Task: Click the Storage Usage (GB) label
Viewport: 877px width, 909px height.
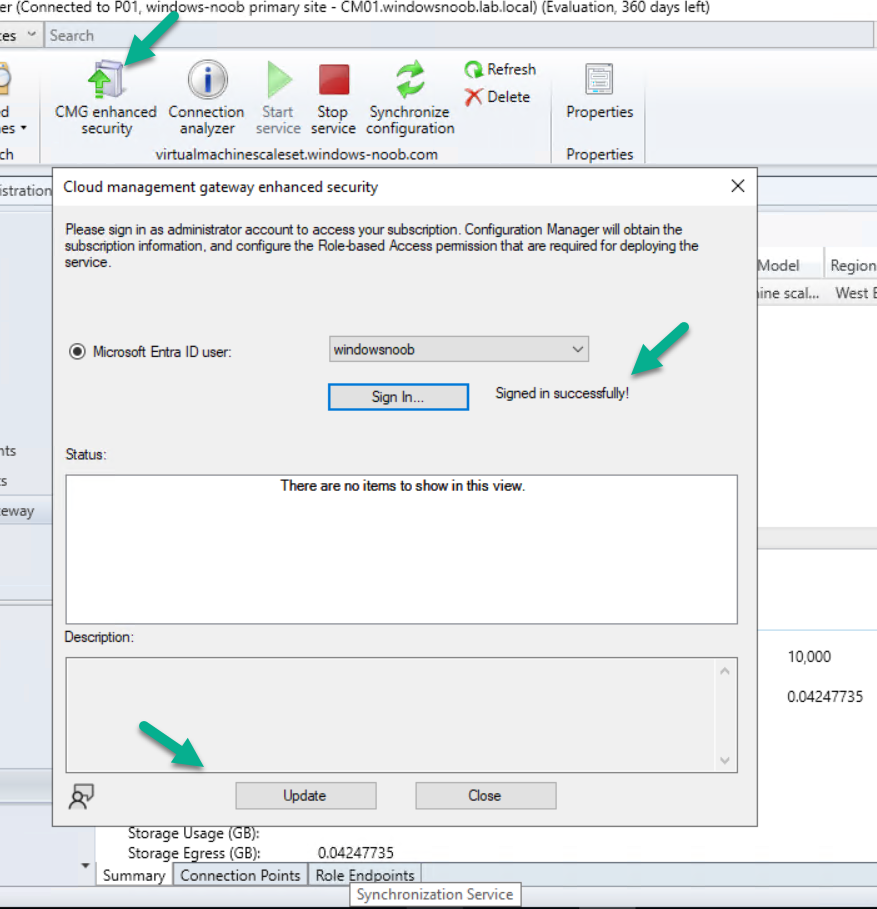Action: [194, 833]
